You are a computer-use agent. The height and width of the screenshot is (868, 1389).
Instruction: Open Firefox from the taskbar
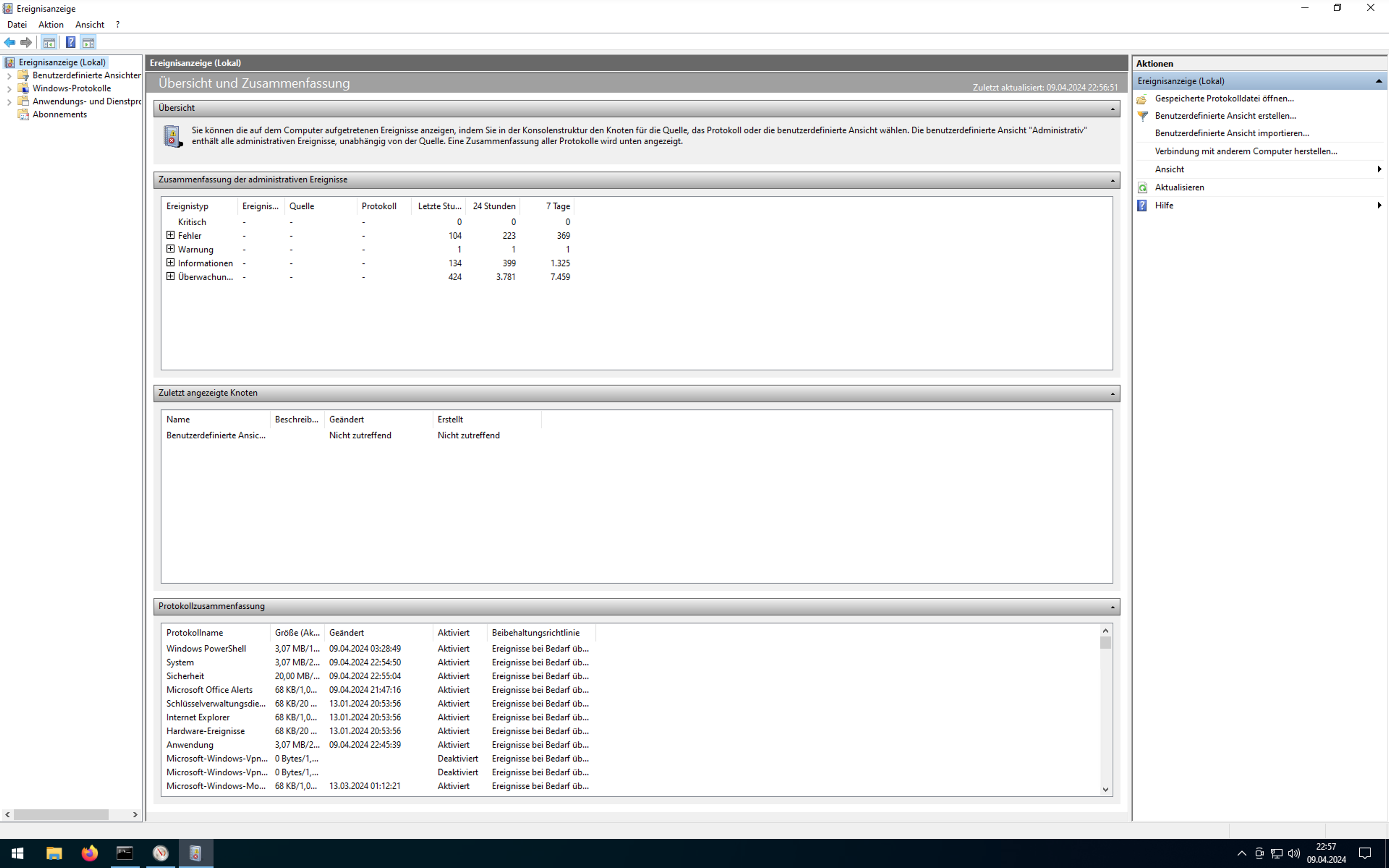[90, 853]
